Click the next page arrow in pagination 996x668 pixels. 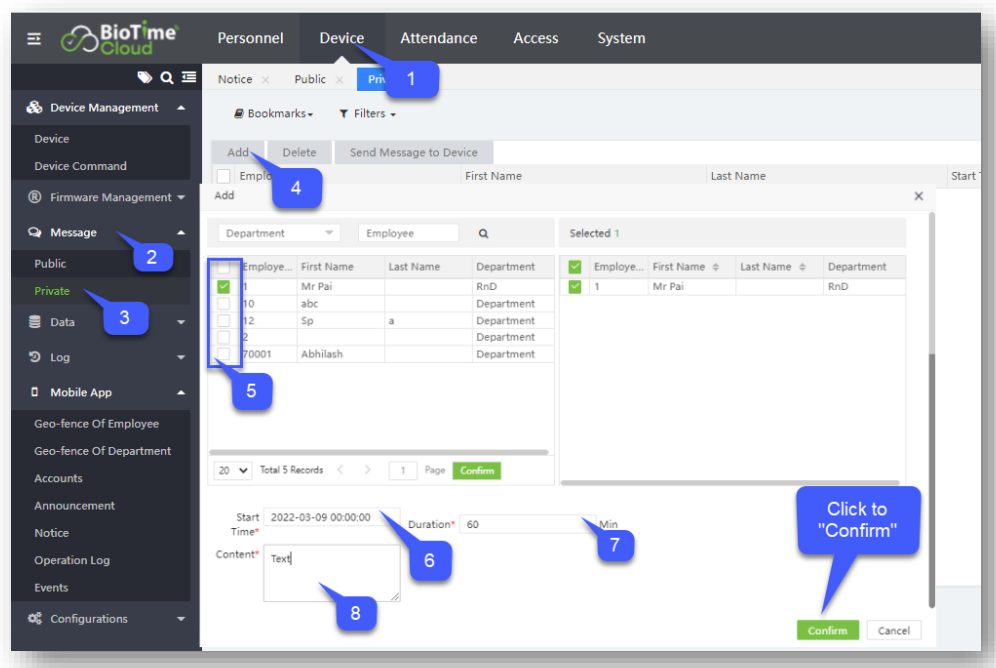click(368, 470)
